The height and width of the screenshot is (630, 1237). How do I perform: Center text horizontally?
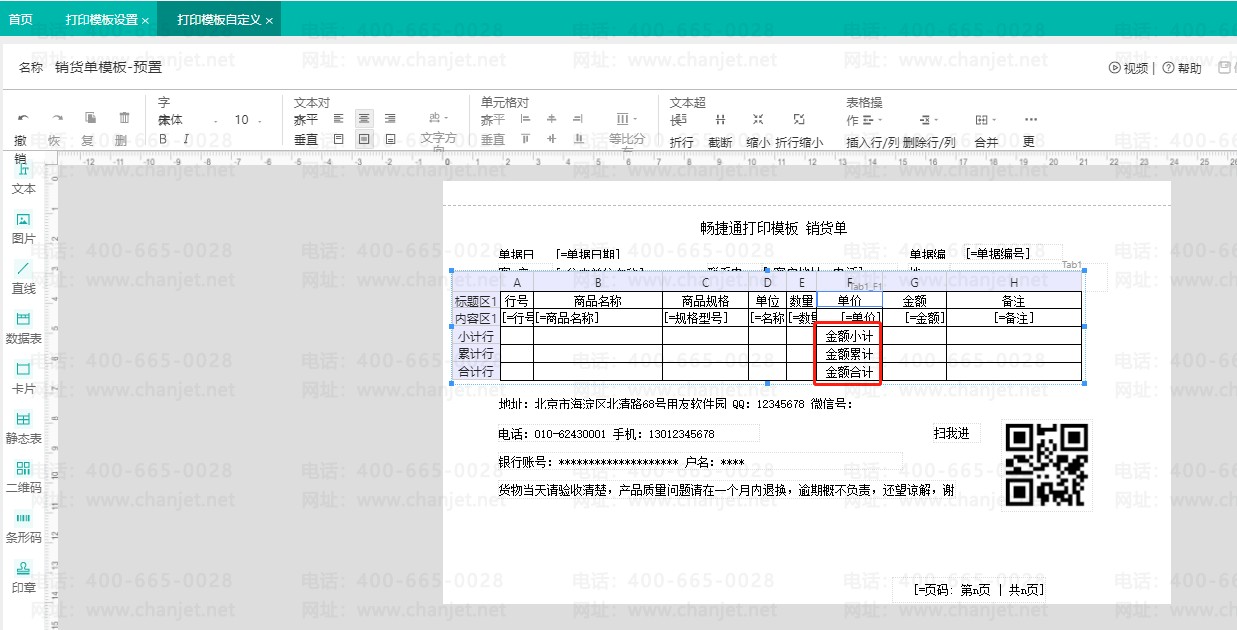tap(364, 118)
